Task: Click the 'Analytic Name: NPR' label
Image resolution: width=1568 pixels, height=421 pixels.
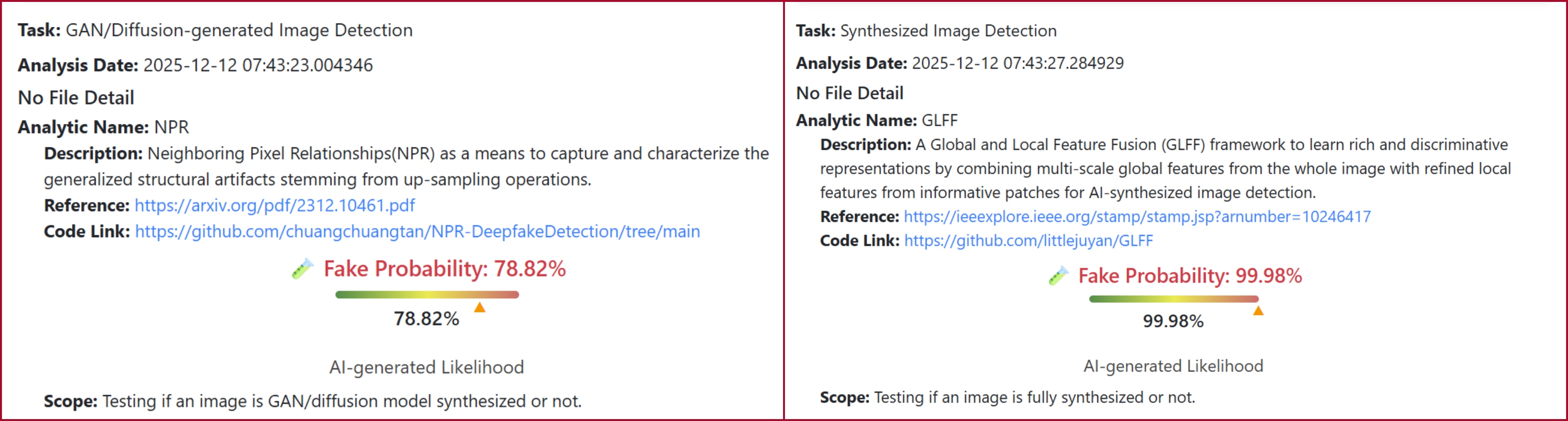Action: (x=103, y=127)
